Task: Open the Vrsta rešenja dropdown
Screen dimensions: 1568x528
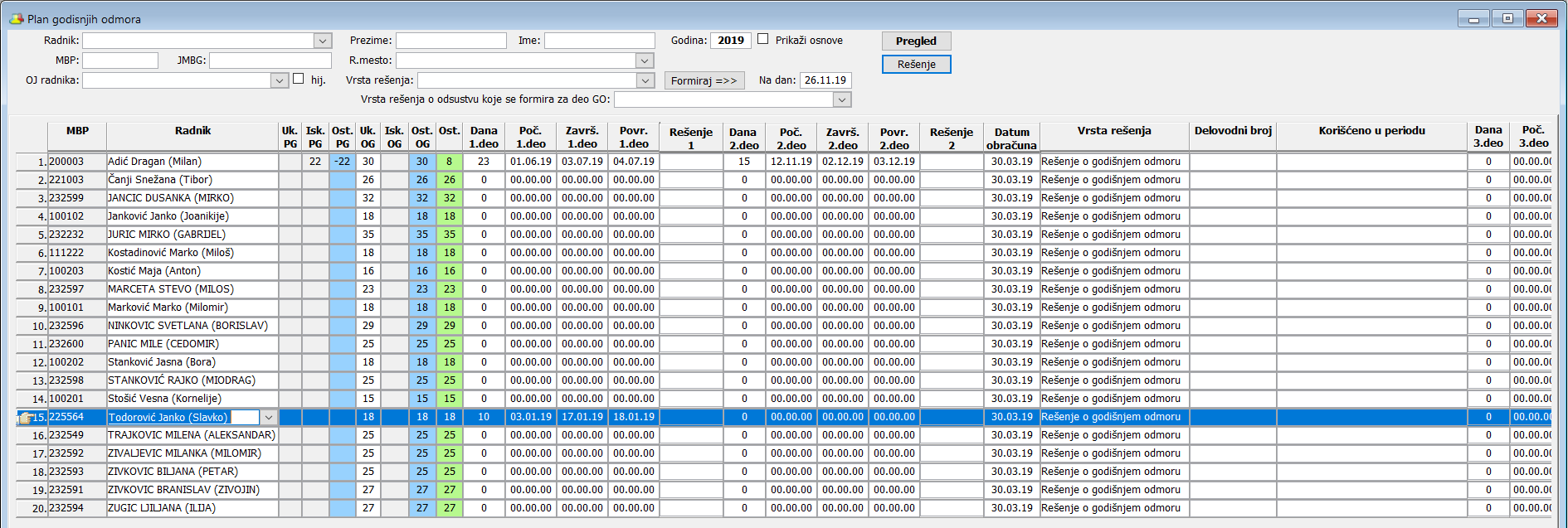Action: point(645,80)
